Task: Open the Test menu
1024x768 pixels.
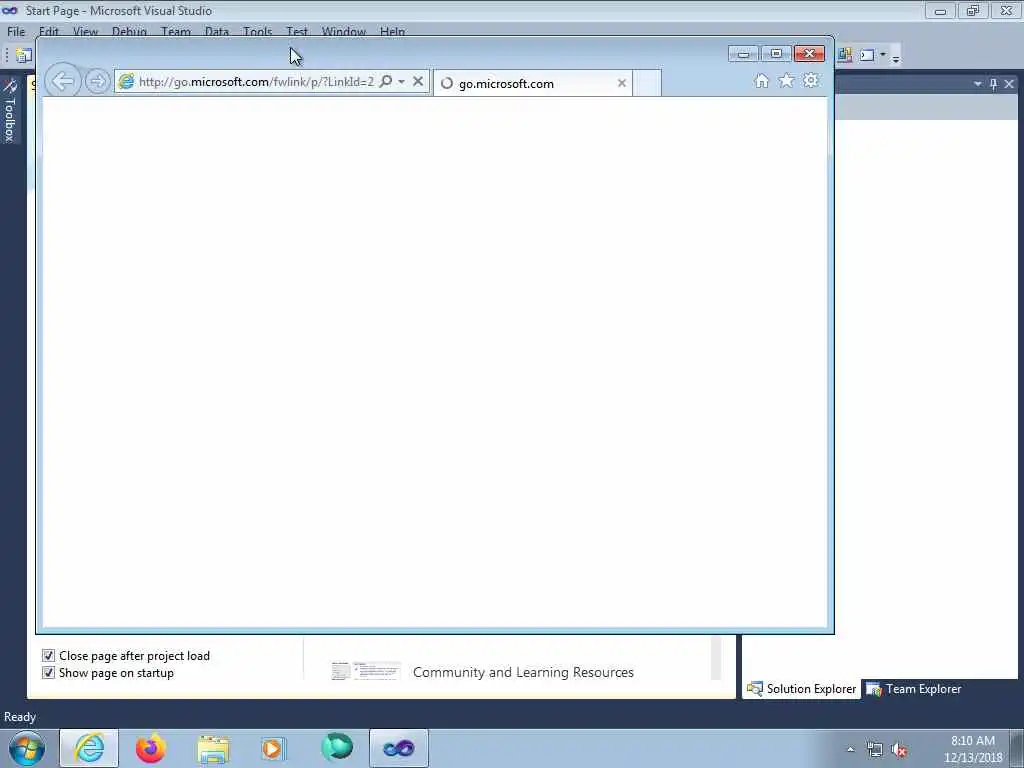Action: pos(296,31)
